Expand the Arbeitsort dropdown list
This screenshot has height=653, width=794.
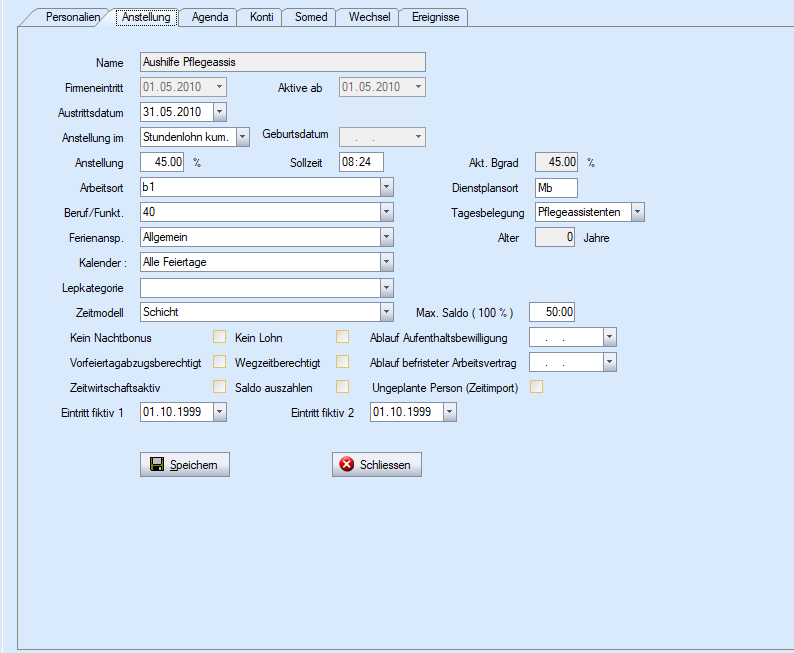386,187
